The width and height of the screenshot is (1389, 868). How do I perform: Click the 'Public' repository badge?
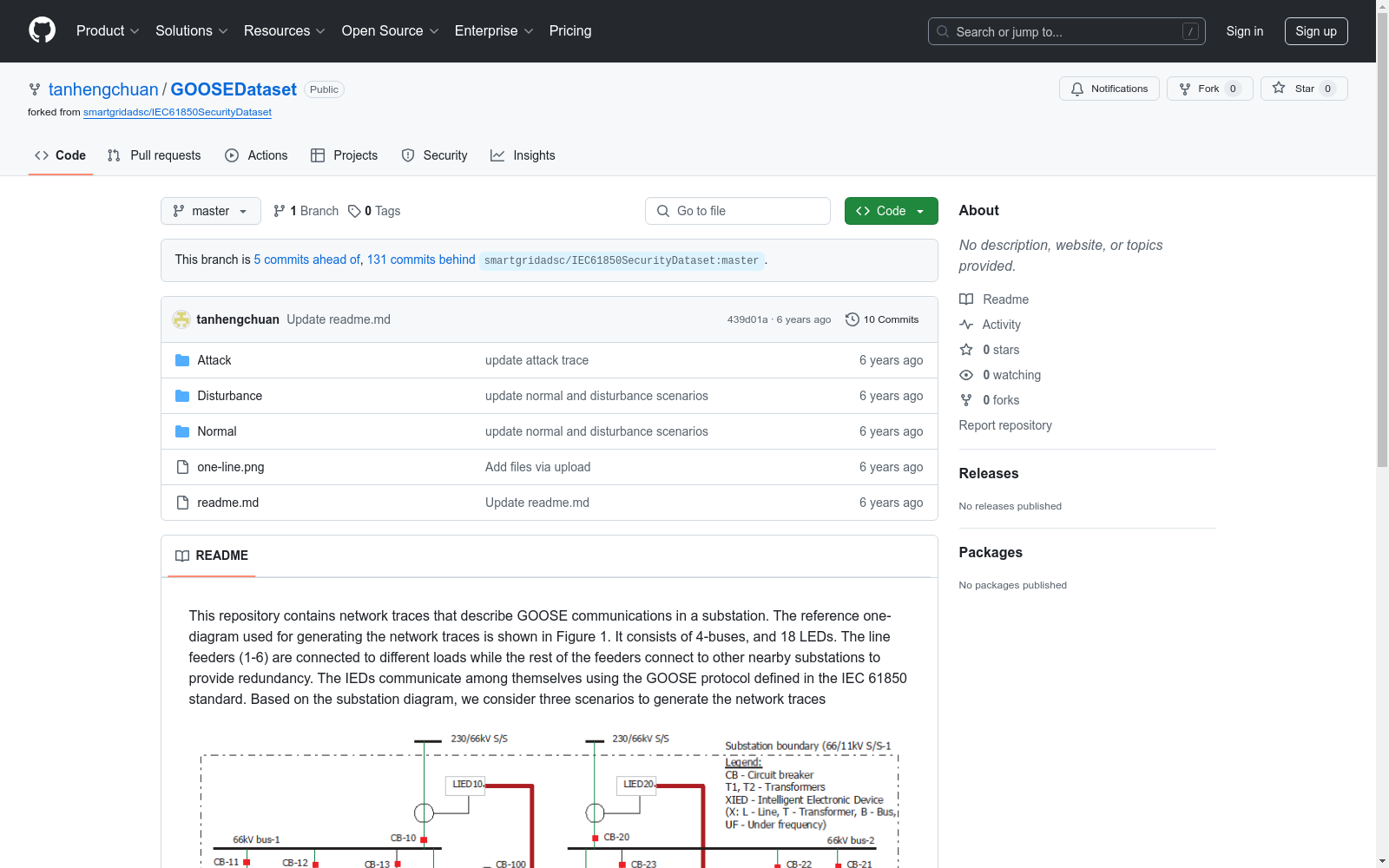(324, 89)
